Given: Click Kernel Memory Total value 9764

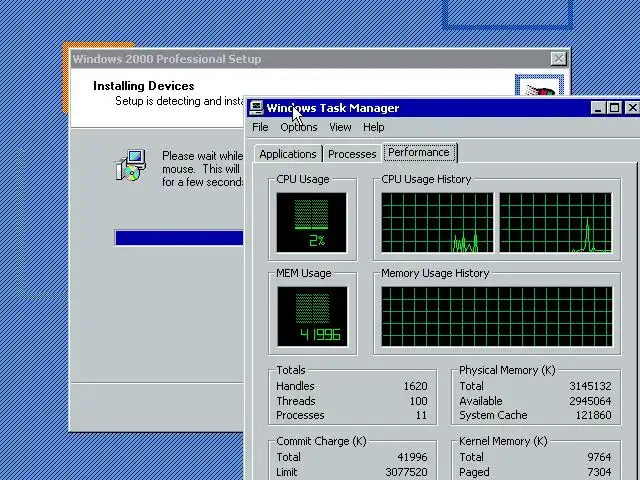Looking at the screenshot, I should 599,457.
